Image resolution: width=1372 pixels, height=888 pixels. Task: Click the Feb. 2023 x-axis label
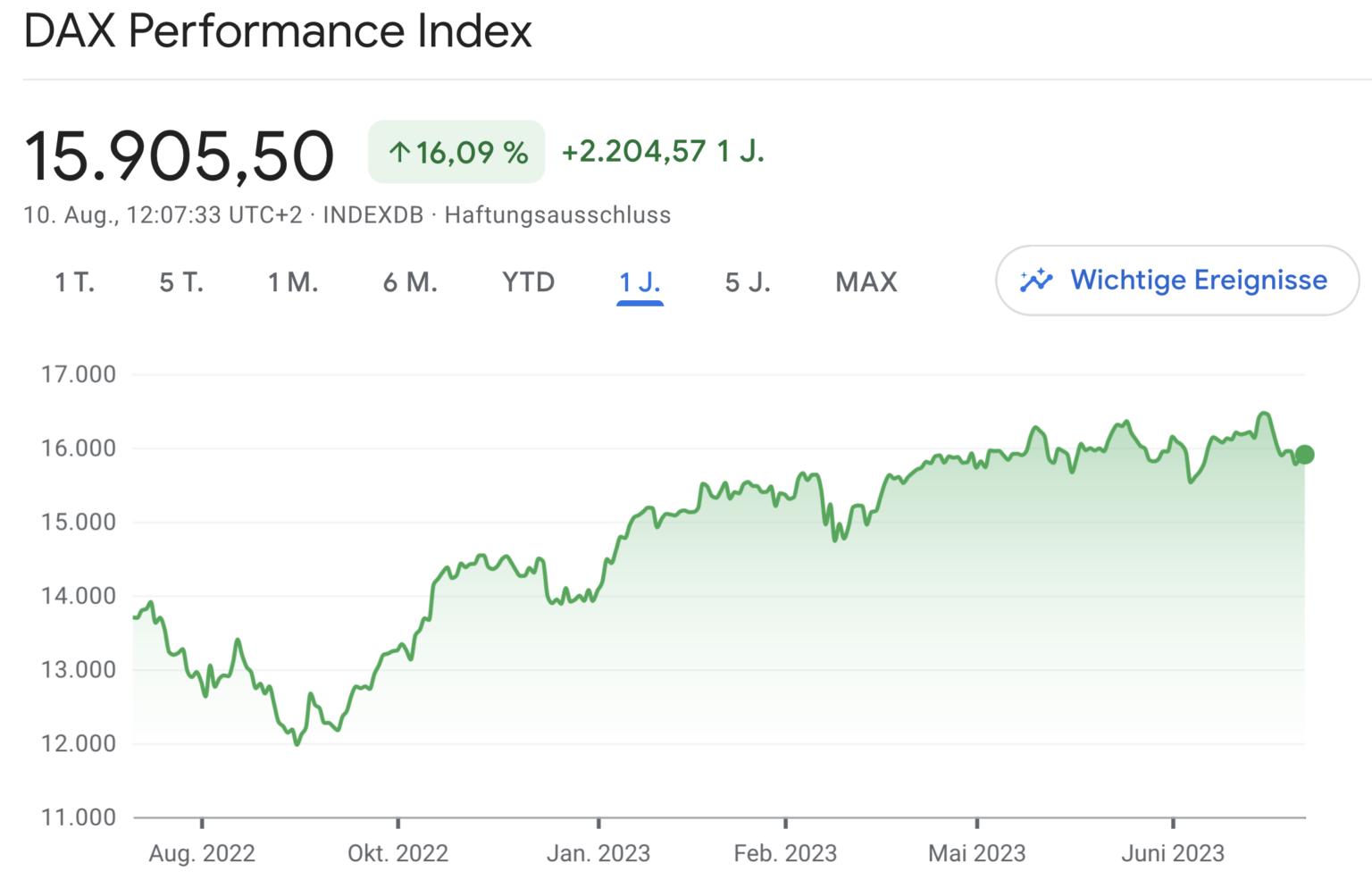click(x=785, y=853)
